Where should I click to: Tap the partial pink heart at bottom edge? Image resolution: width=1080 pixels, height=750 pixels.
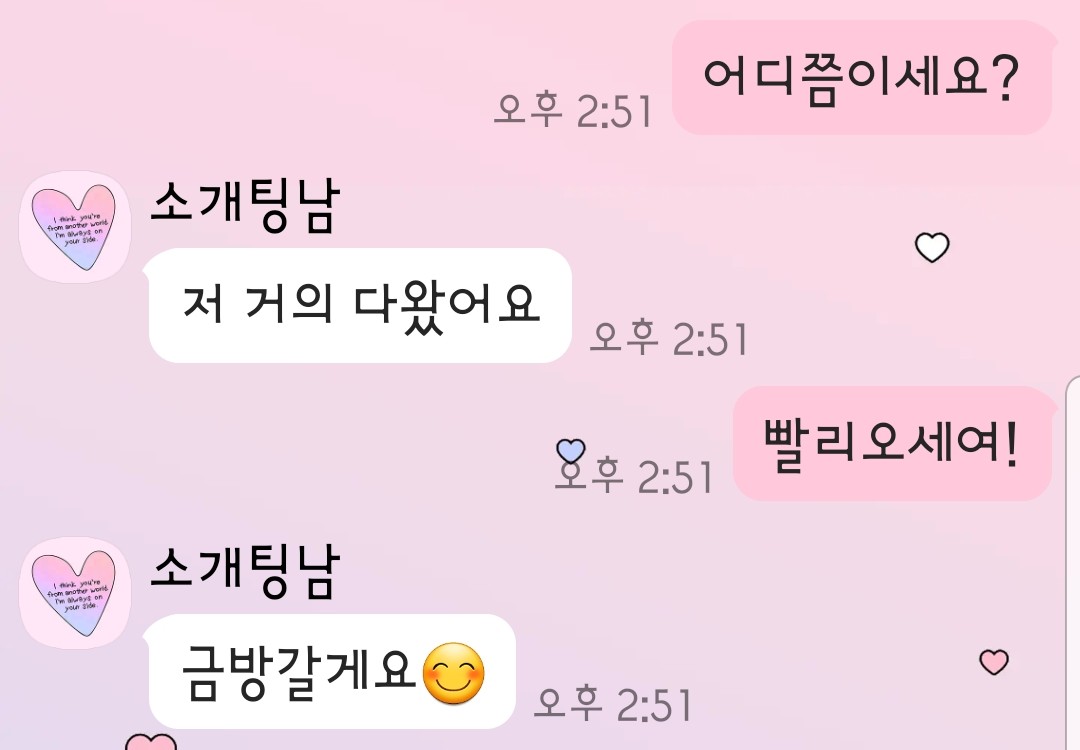point(151,742)
